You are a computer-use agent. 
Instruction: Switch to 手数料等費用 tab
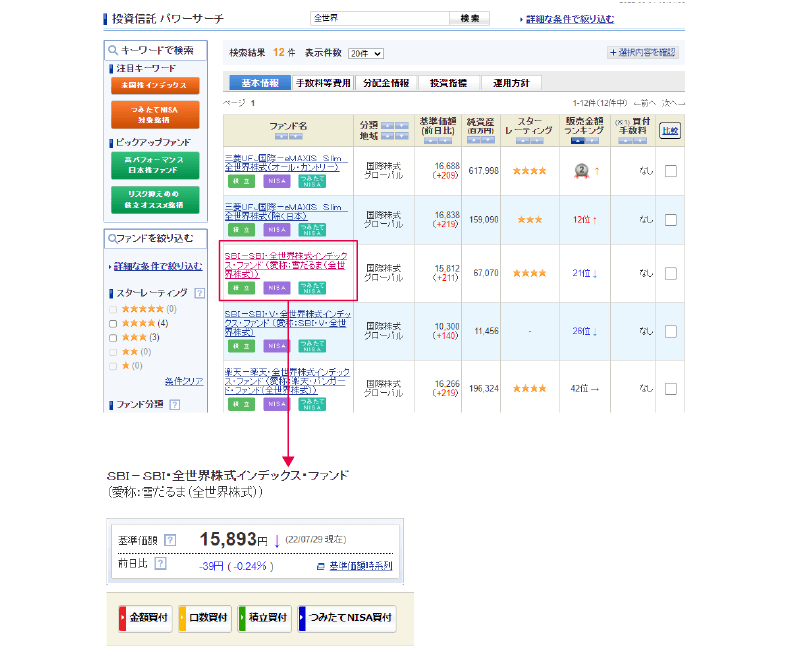coord(323,83)
